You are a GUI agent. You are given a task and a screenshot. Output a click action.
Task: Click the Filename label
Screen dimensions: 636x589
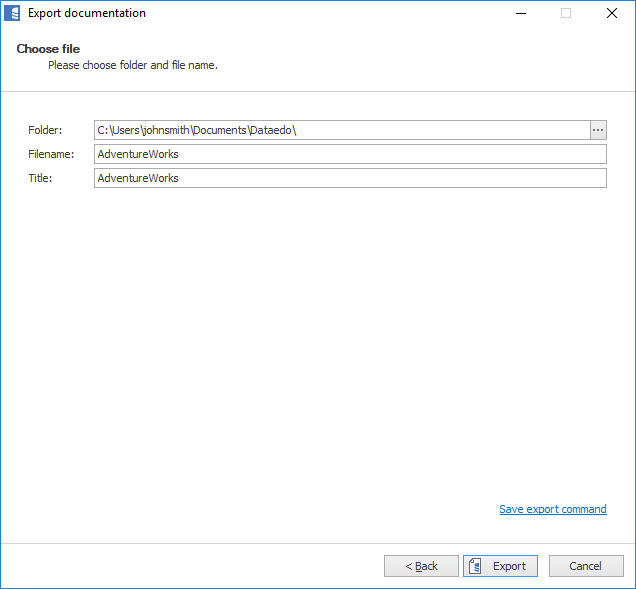click(x=51, y=154)
